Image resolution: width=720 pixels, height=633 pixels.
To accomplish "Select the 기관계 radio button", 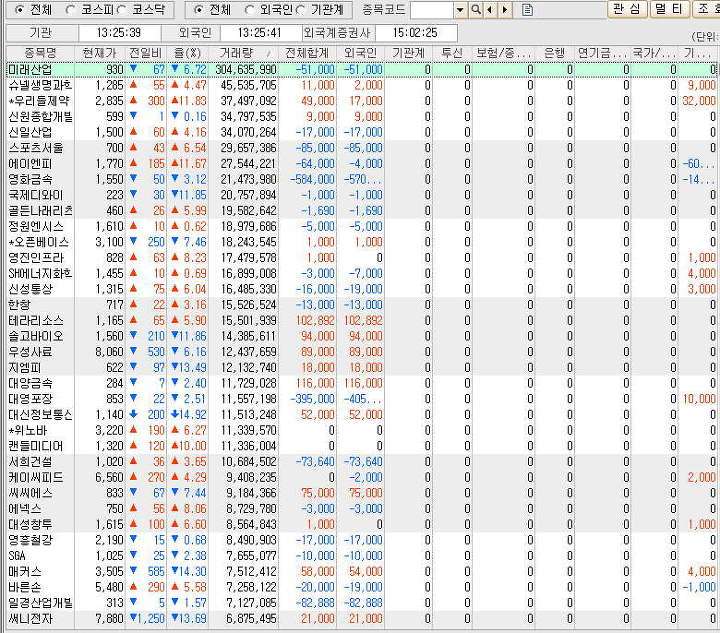I will [300, 10].
